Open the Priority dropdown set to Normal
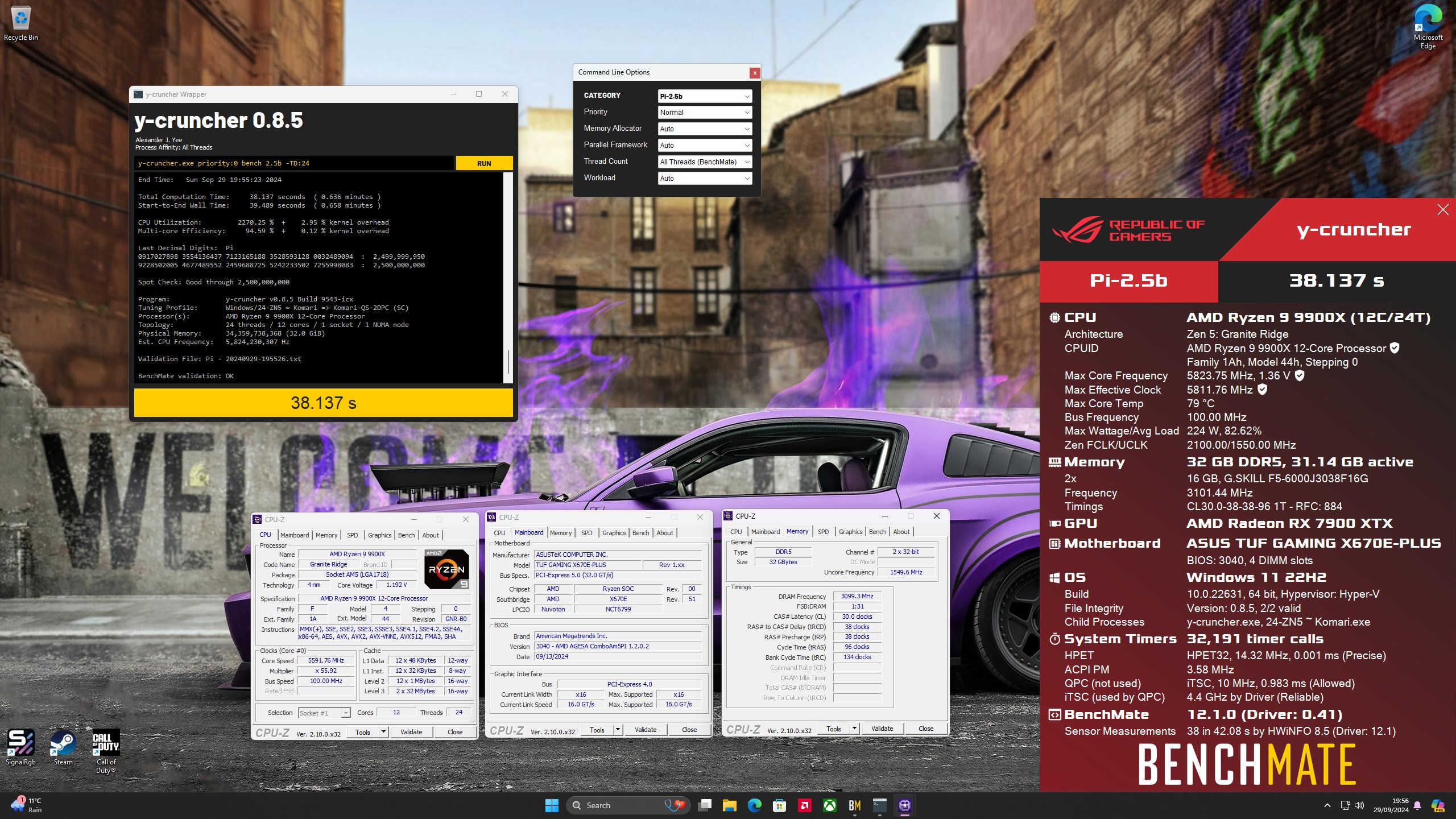1456x819 pixels. pos(705,113)
